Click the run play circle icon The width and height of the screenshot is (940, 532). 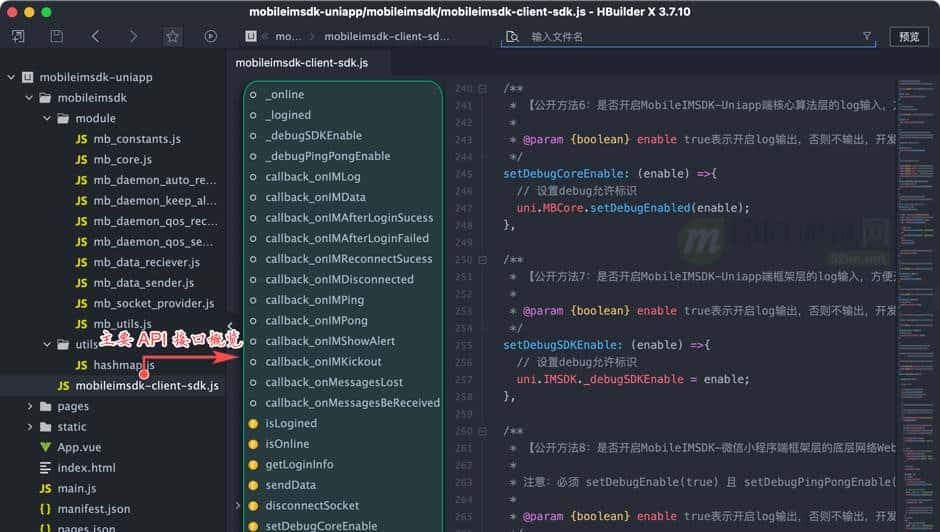click(x=210, y=36)
